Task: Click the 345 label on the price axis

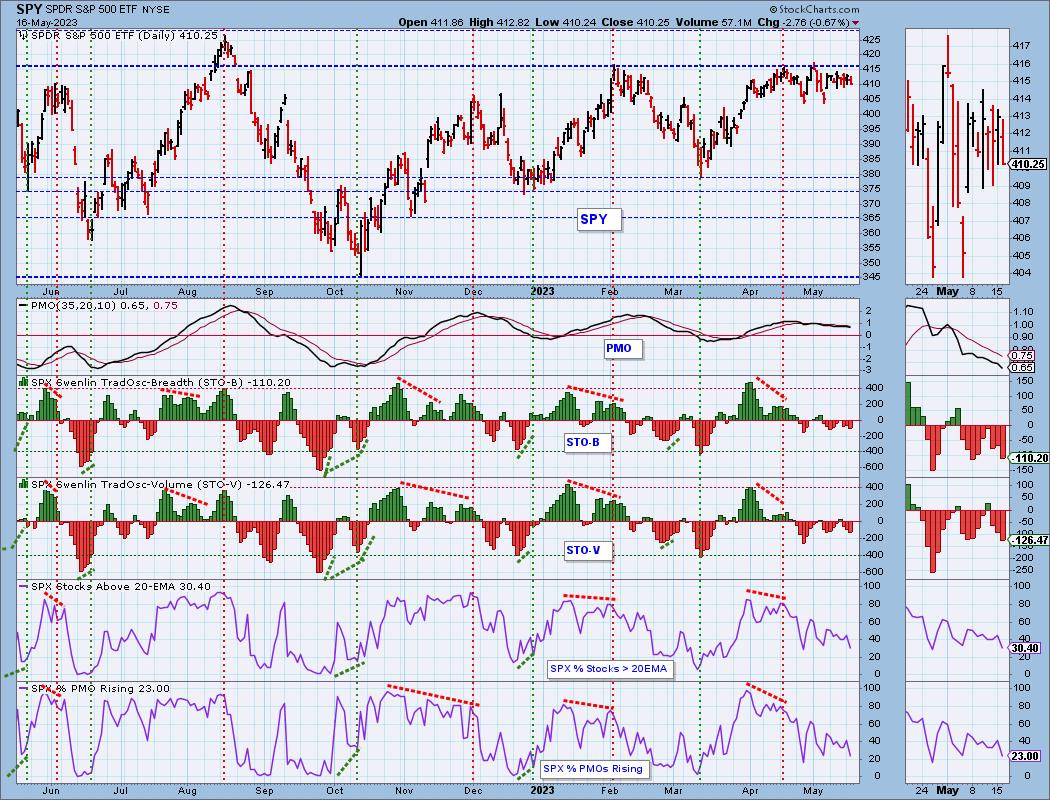Action: (x=869, y=277)
